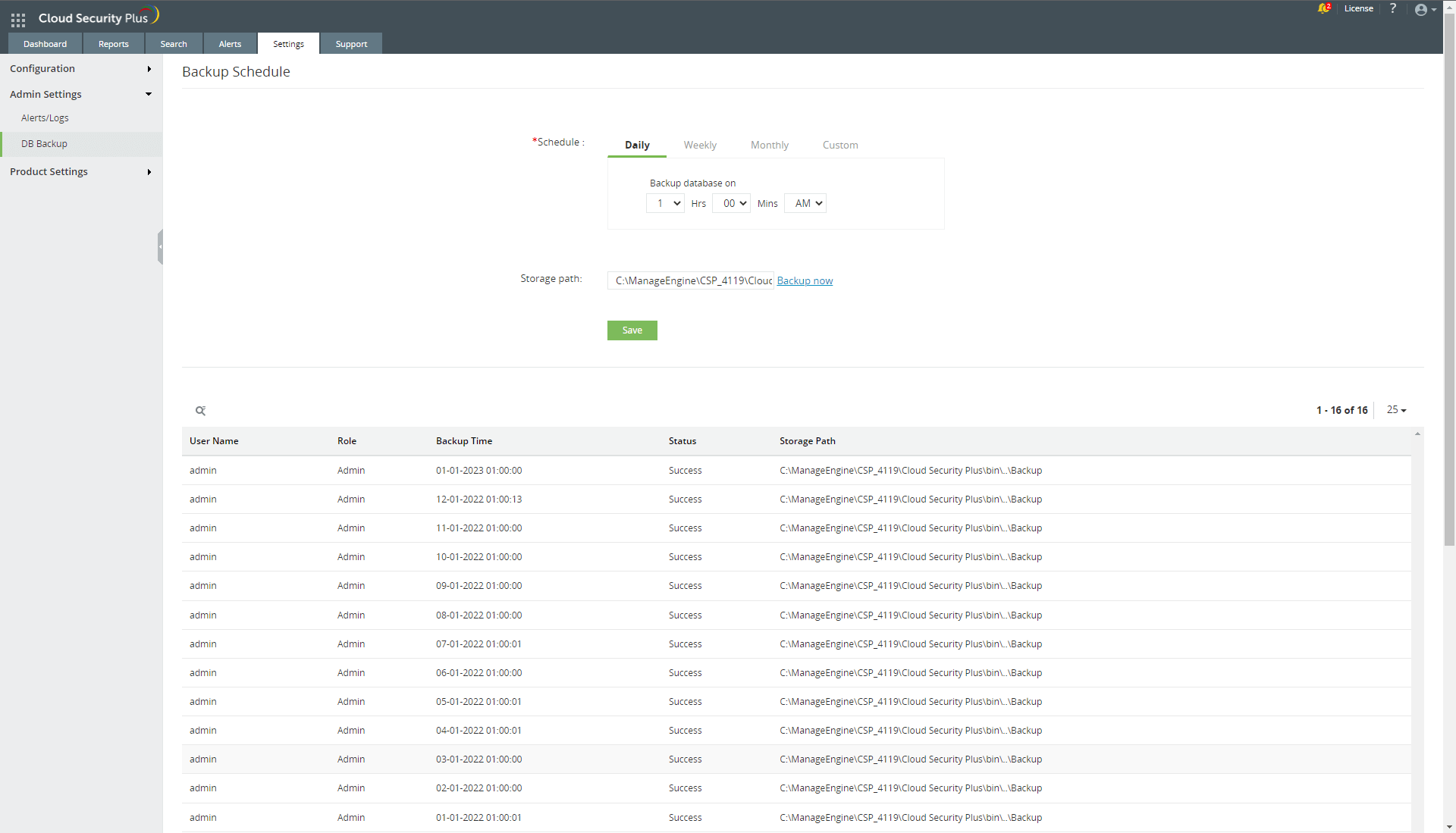Click the Backup now link

coord(805,280)
